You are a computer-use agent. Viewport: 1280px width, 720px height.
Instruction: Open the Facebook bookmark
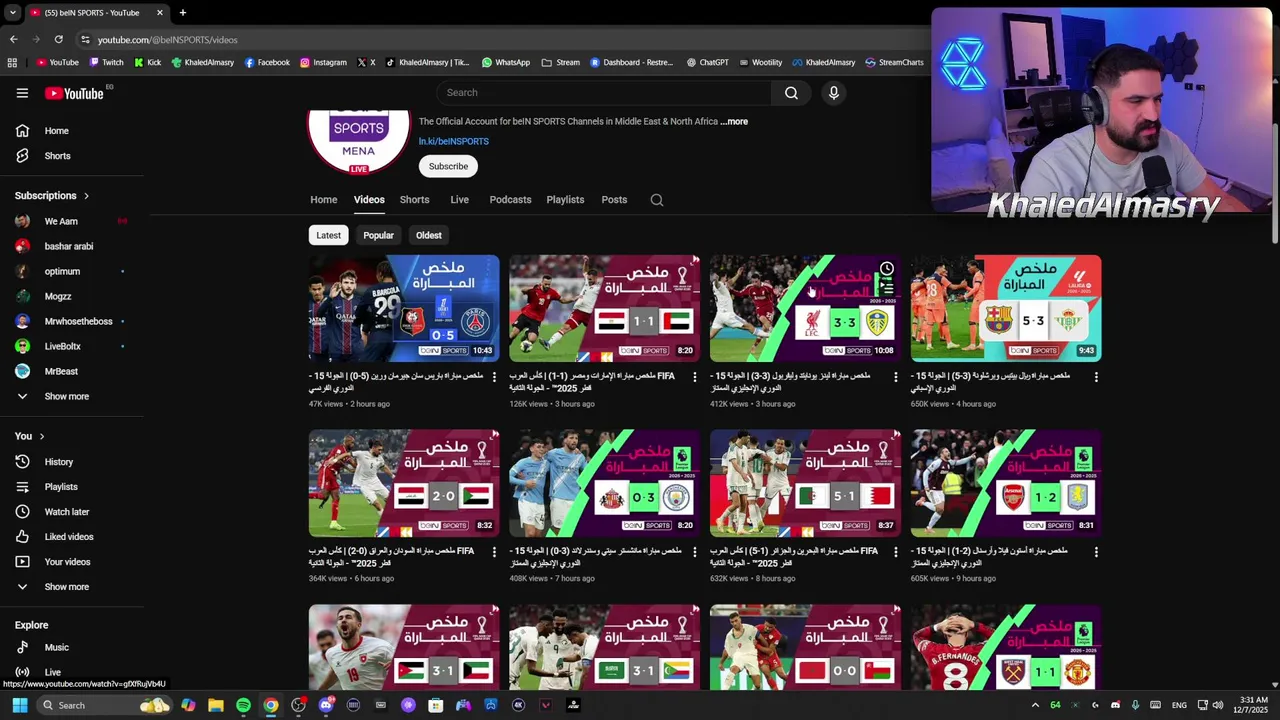(266, 62)
